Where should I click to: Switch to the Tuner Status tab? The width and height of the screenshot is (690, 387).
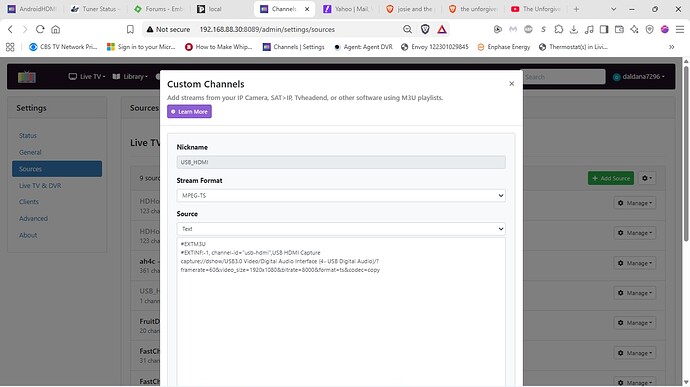[x=95, y=9]
